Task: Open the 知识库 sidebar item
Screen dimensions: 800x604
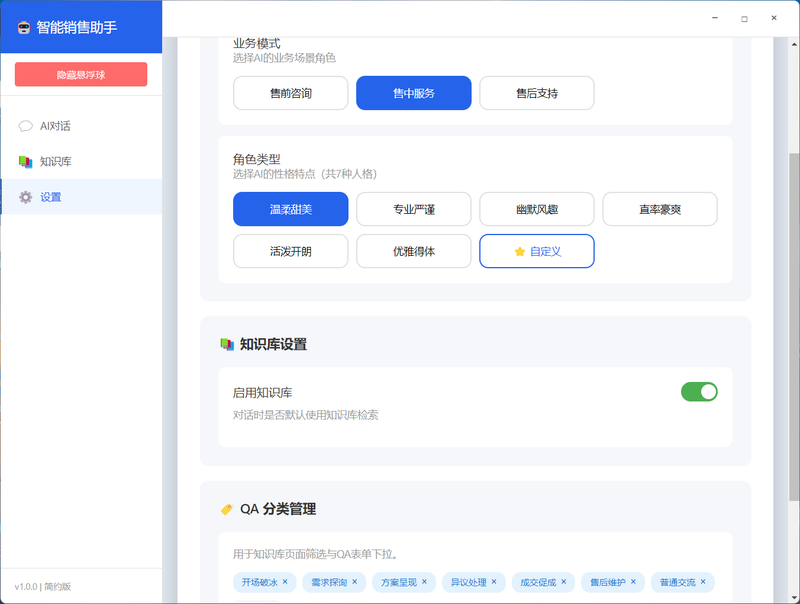Action: (x=55, y=161)
